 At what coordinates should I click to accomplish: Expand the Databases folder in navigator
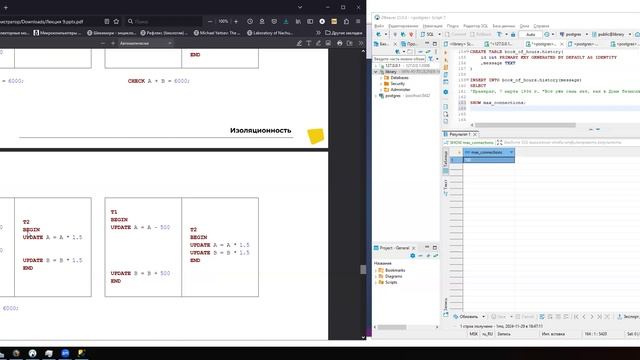[381, 78]
